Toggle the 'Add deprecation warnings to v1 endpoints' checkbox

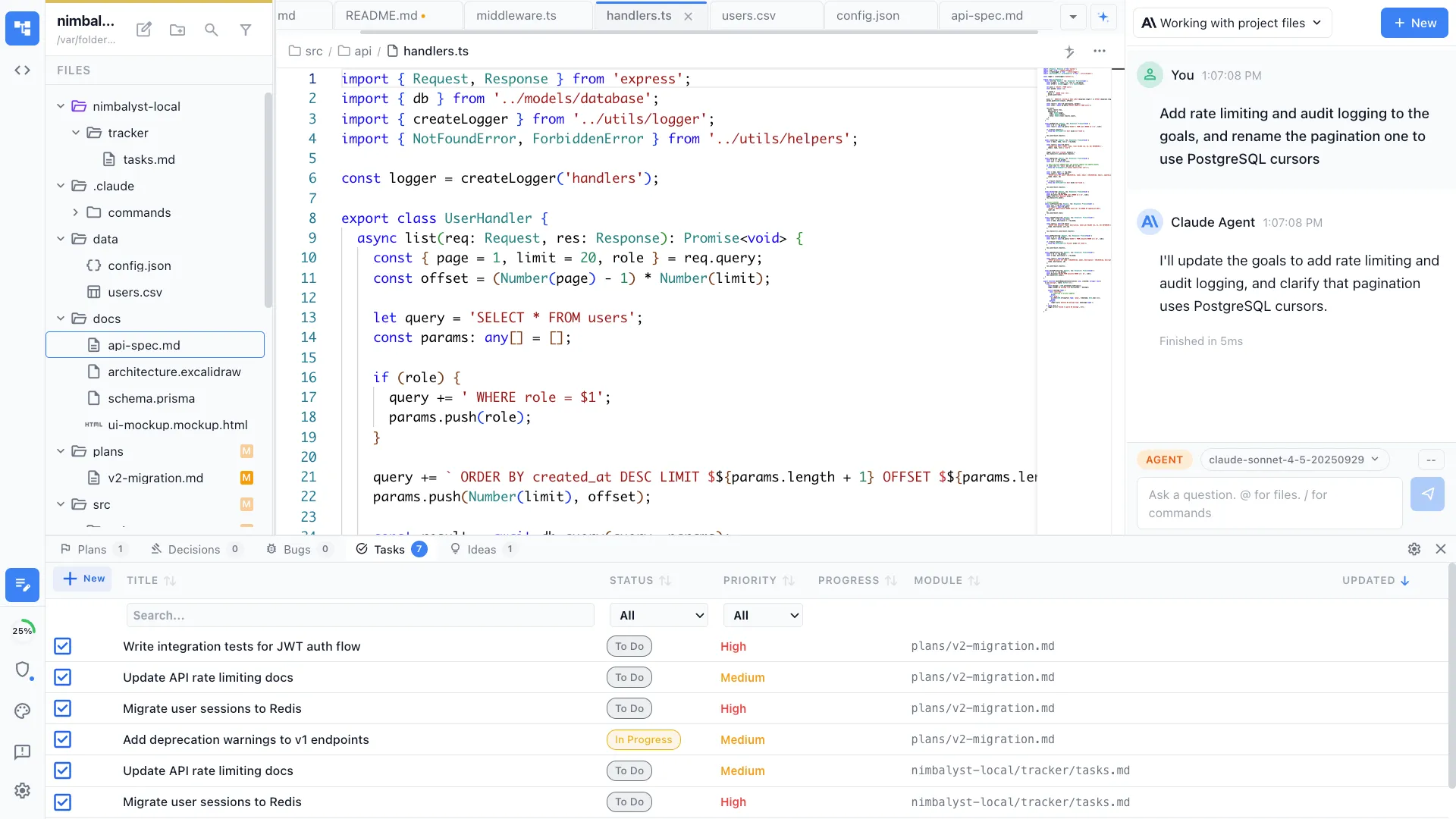coord(63,739)
